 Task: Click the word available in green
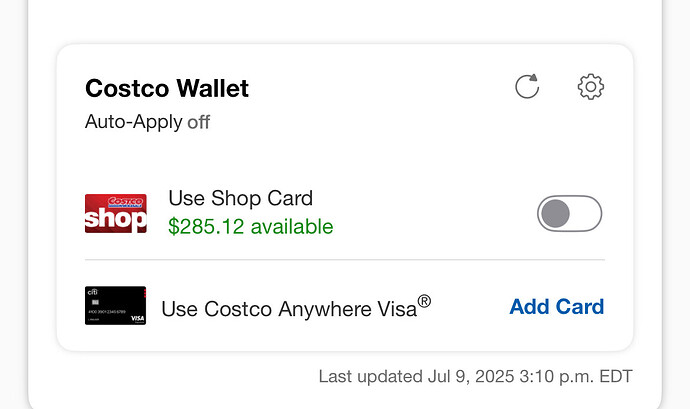point(292,227)
